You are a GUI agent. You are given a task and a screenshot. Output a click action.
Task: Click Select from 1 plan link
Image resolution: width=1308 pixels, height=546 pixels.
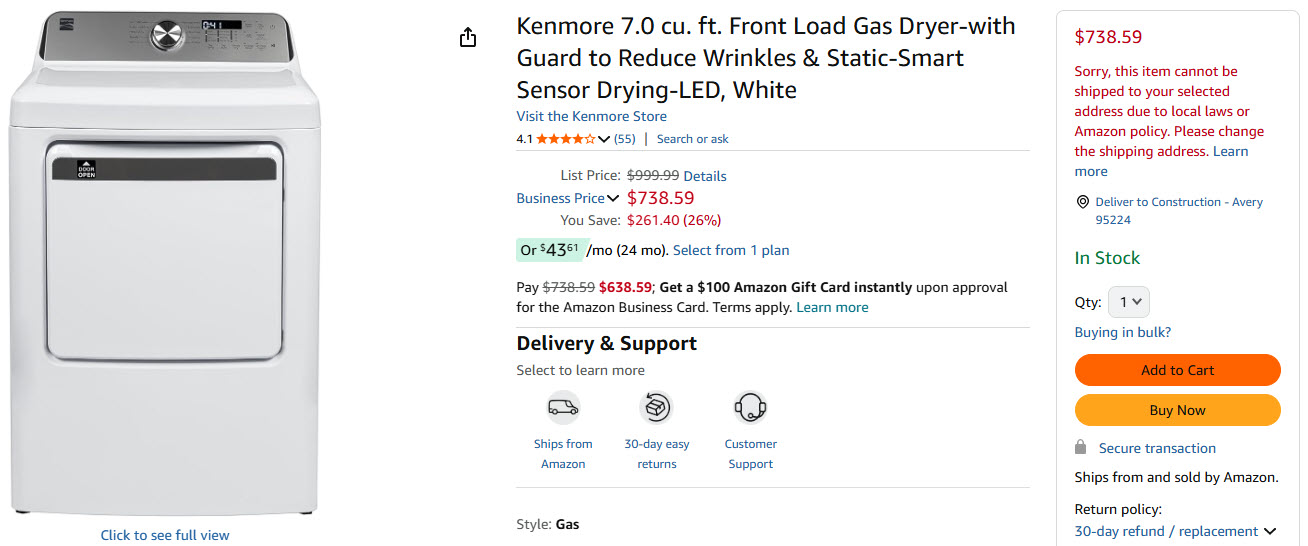(731, 250)
